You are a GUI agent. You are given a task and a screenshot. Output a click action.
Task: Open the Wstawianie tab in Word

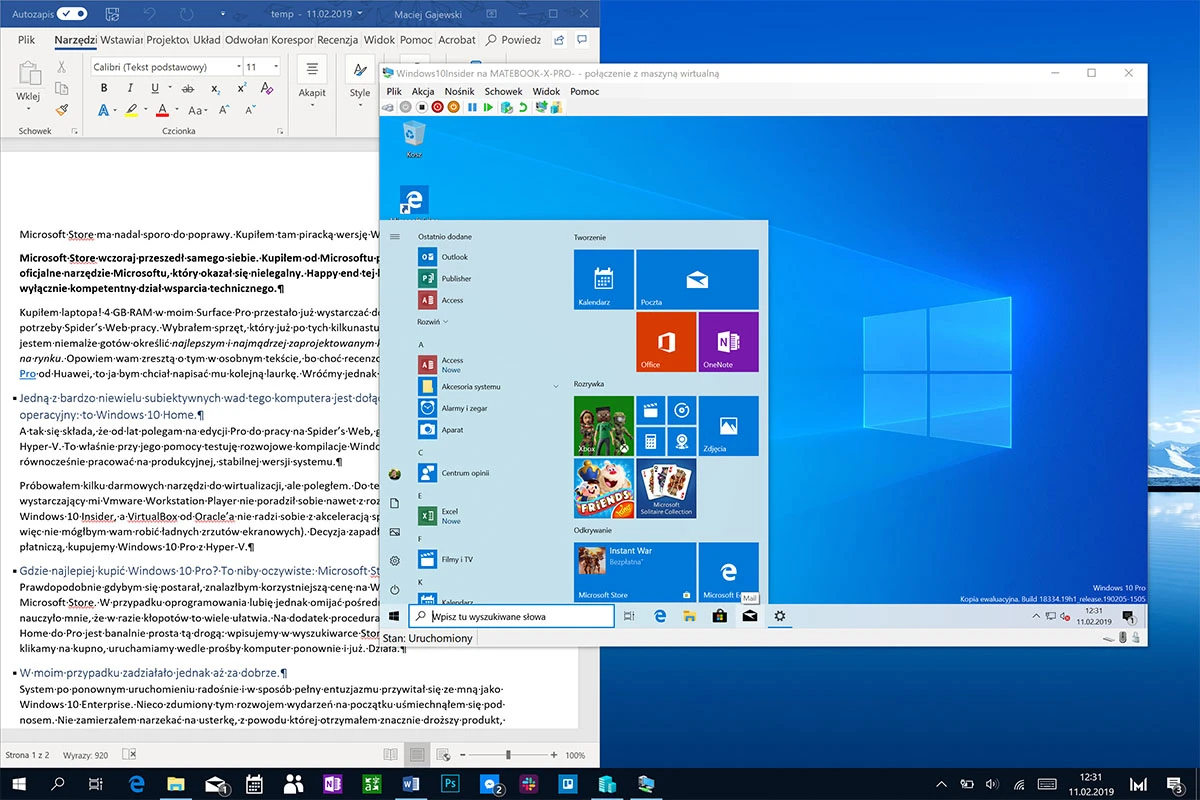[122, 40]
